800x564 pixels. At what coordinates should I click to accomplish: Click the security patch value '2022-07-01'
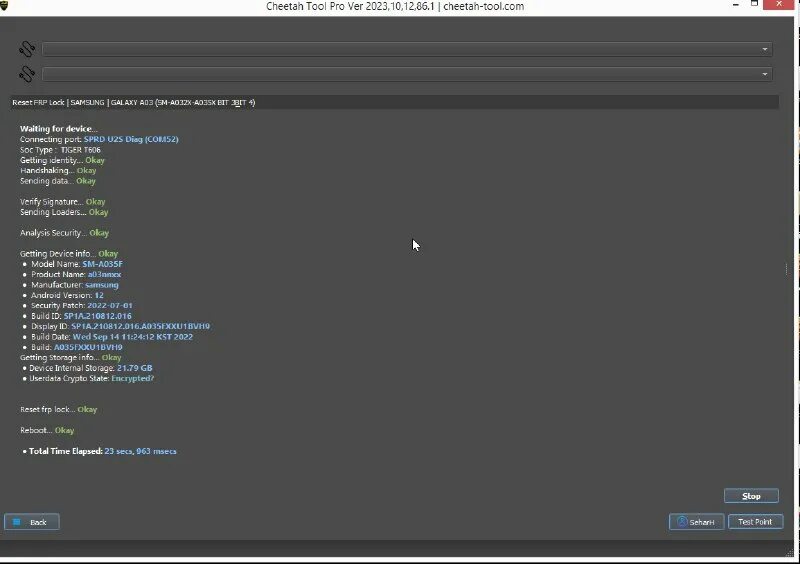point(110,305)
